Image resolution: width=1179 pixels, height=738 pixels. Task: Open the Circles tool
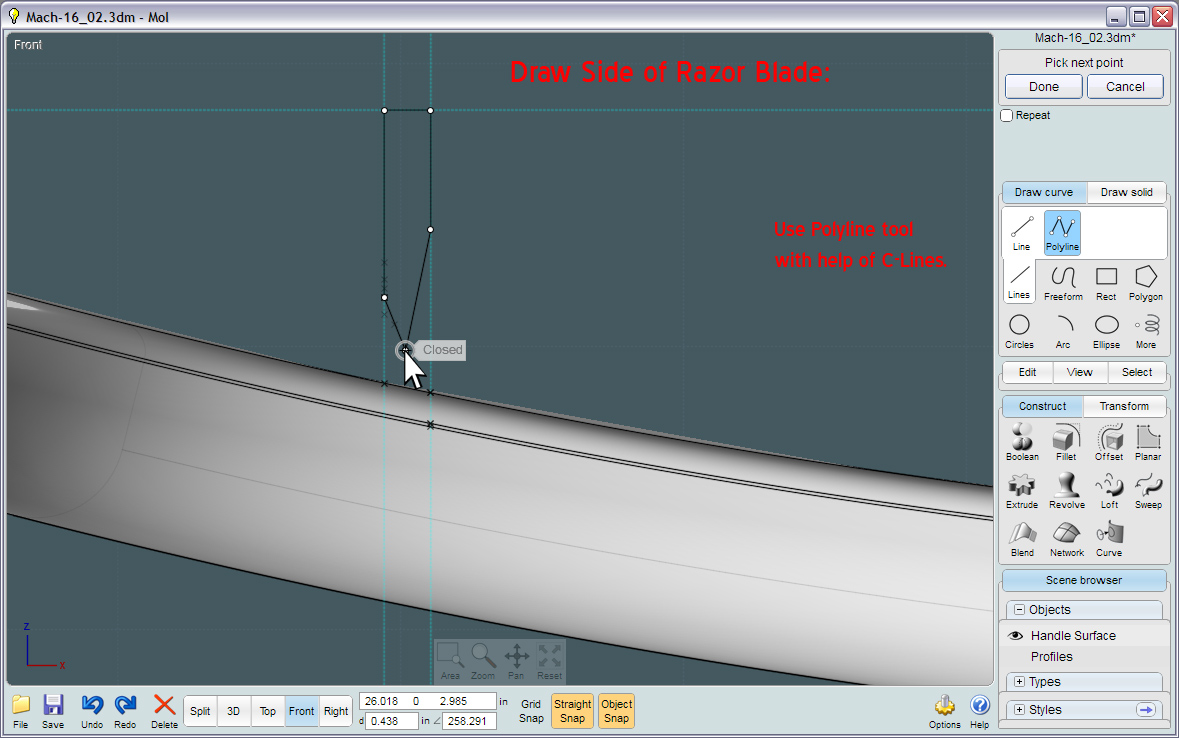coord(1020,331)
